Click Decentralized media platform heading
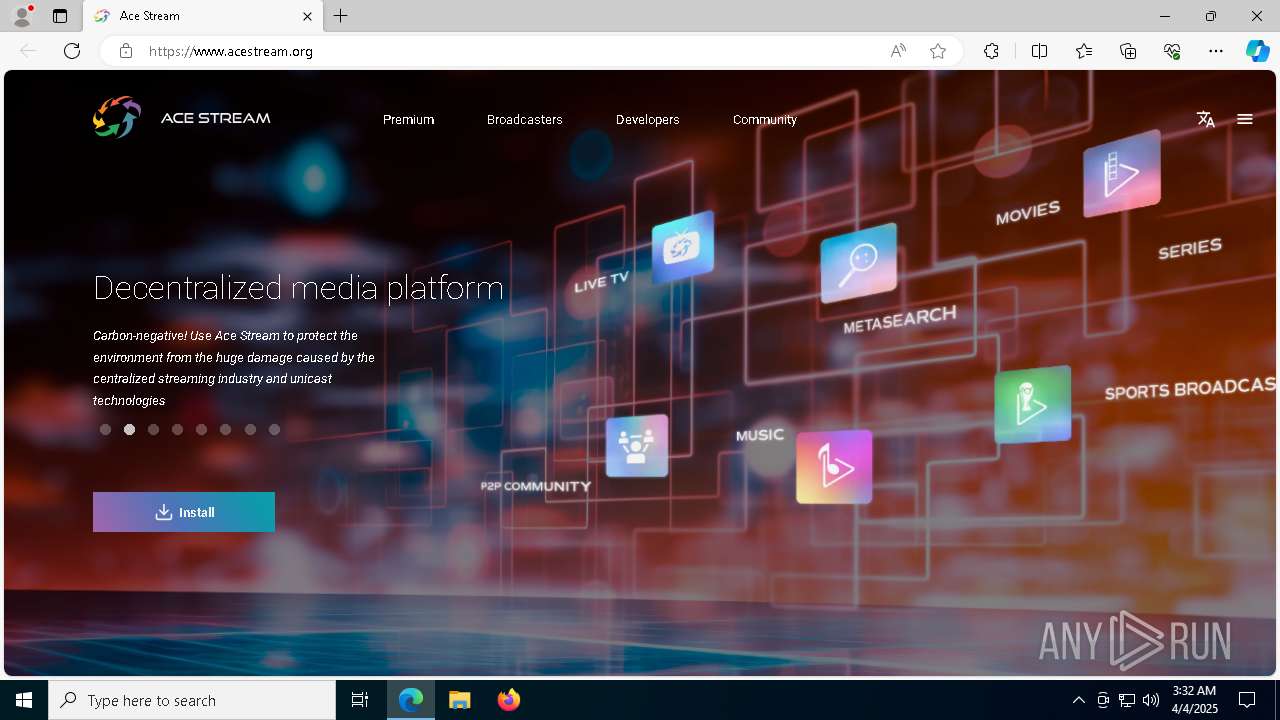This screenshot has width=1280, height=720. (298, 288)
